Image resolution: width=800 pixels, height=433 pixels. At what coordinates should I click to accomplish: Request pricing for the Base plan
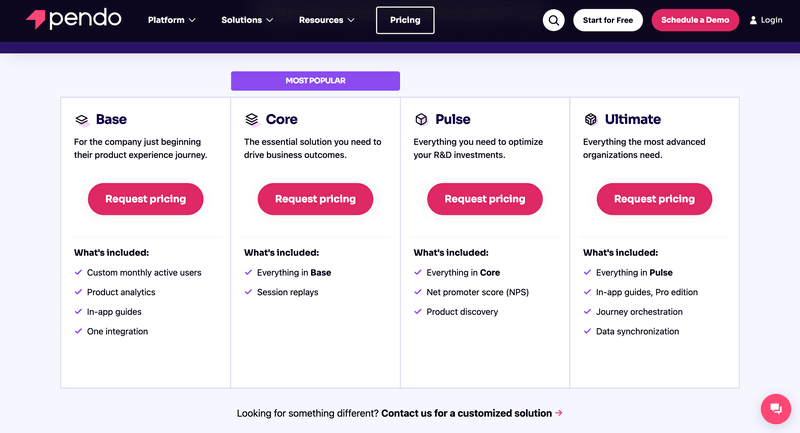click(x=146, y=199)
